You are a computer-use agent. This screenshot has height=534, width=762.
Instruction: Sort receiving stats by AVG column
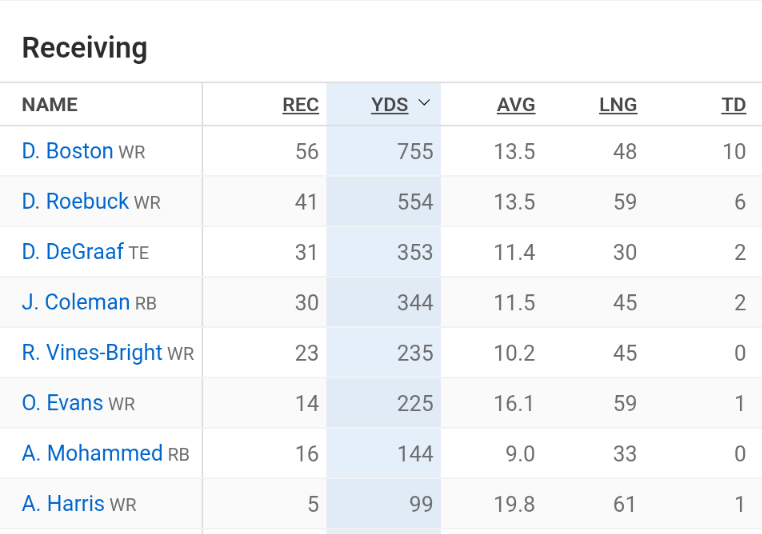(x=515, y=105)
